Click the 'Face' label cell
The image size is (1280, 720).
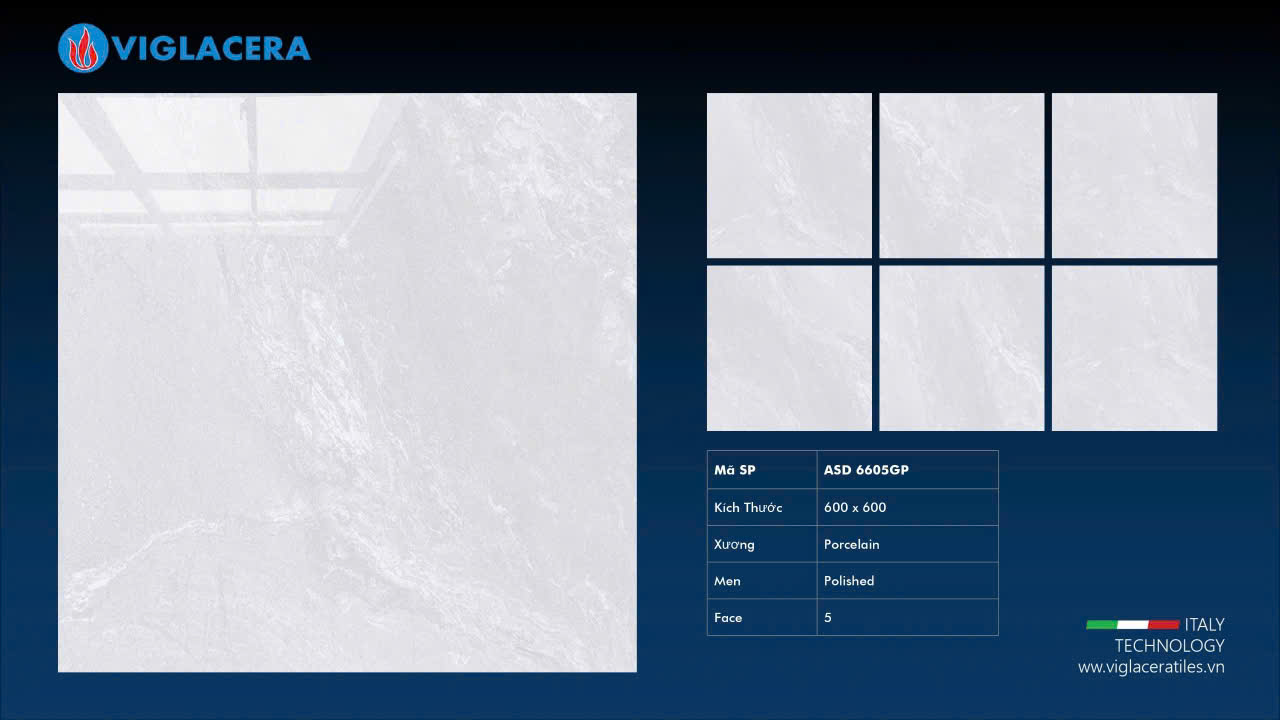tap(762, 617)
